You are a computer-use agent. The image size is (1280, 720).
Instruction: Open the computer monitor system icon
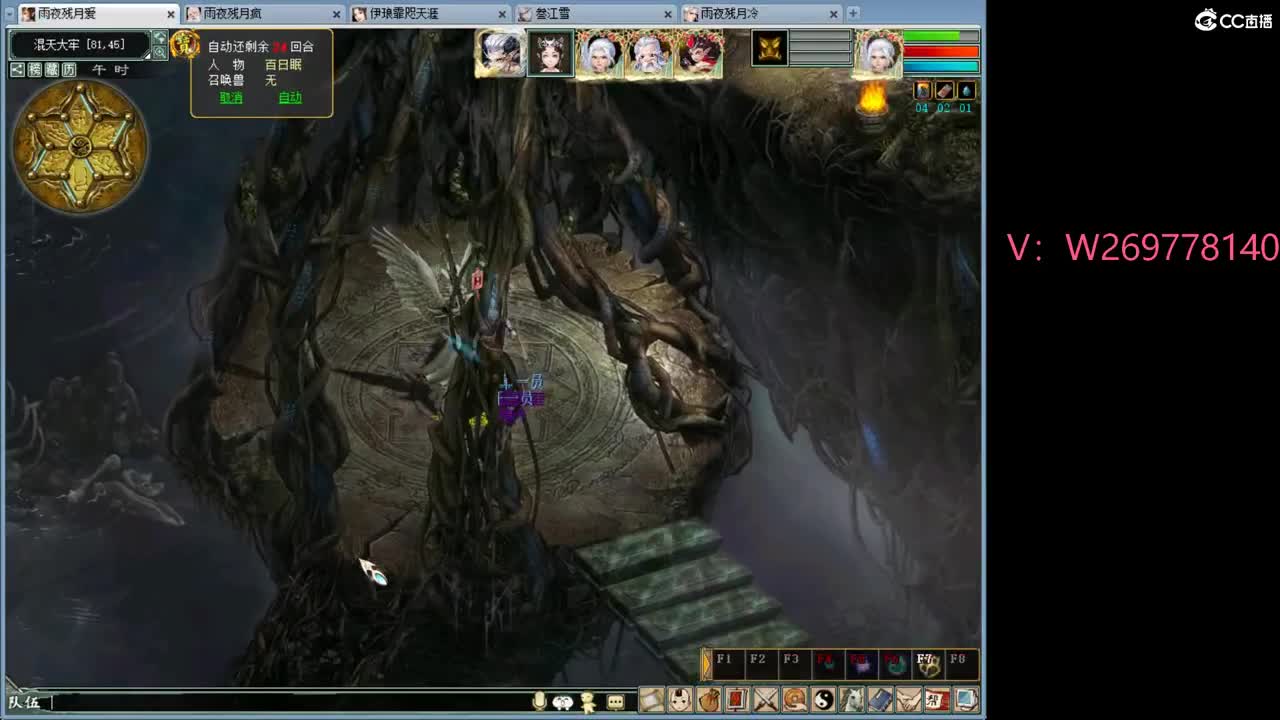tap(966, 699)
